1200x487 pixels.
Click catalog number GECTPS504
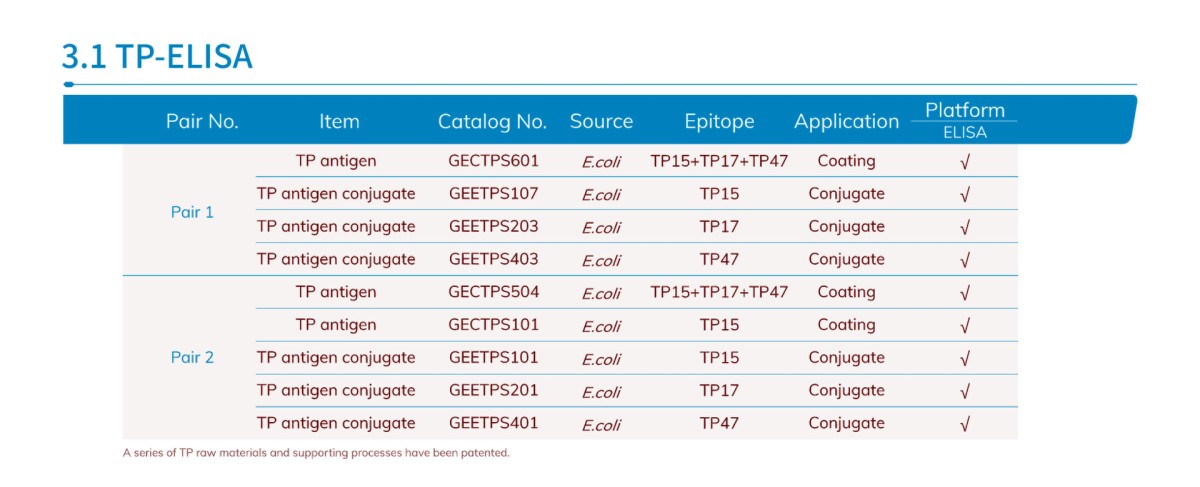[x=493, y=292]
